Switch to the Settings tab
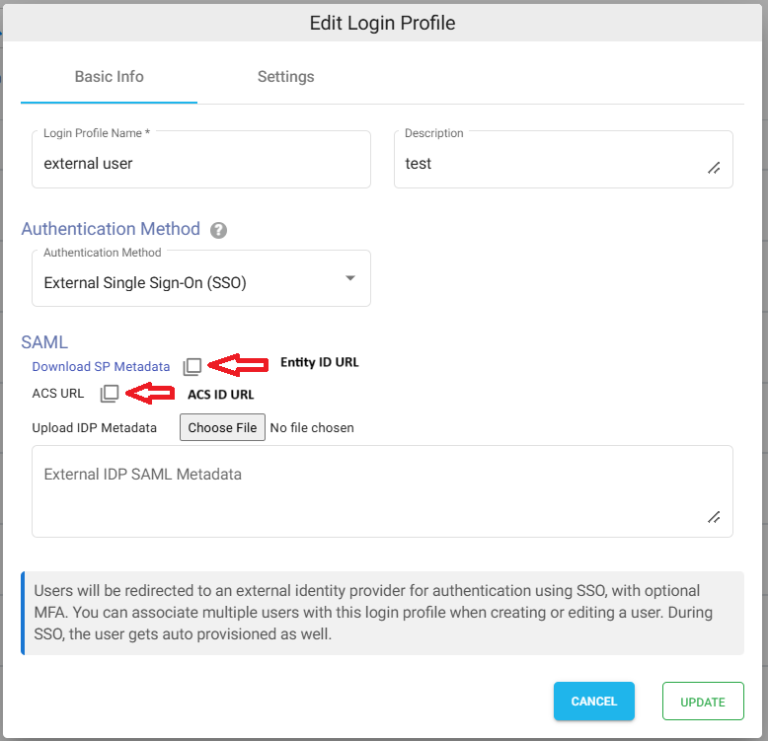The image size is (768, 741). click(x=286, y=76)
